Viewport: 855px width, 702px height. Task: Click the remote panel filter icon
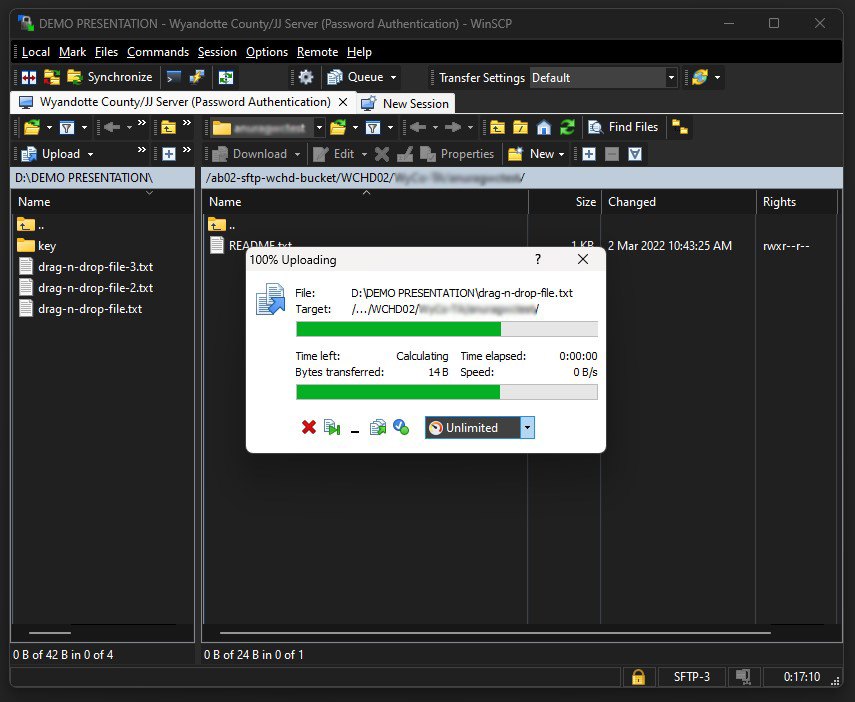point(373,128)
